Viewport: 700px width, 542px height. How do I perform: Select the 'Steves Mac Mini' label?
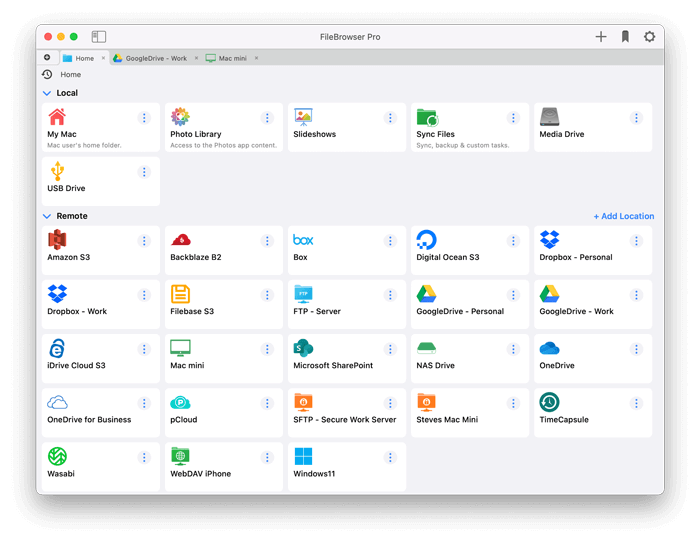447,420
